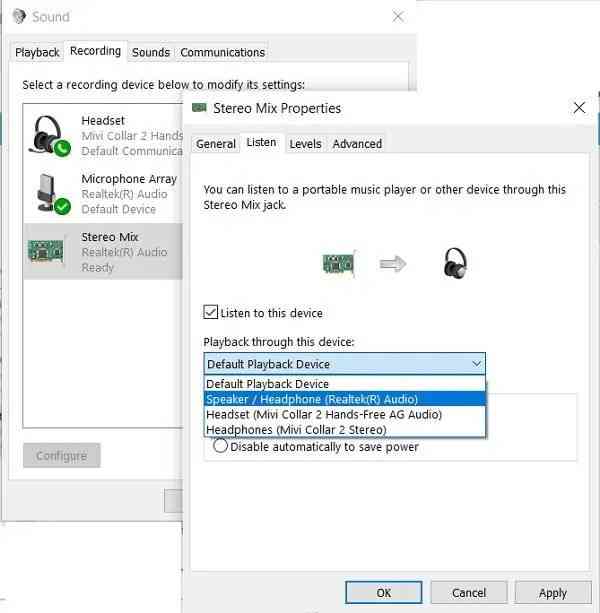
Task: Choose Headset (Mivi Collar 2 Hands-Free AG Audio)
Action: point(344,414)
